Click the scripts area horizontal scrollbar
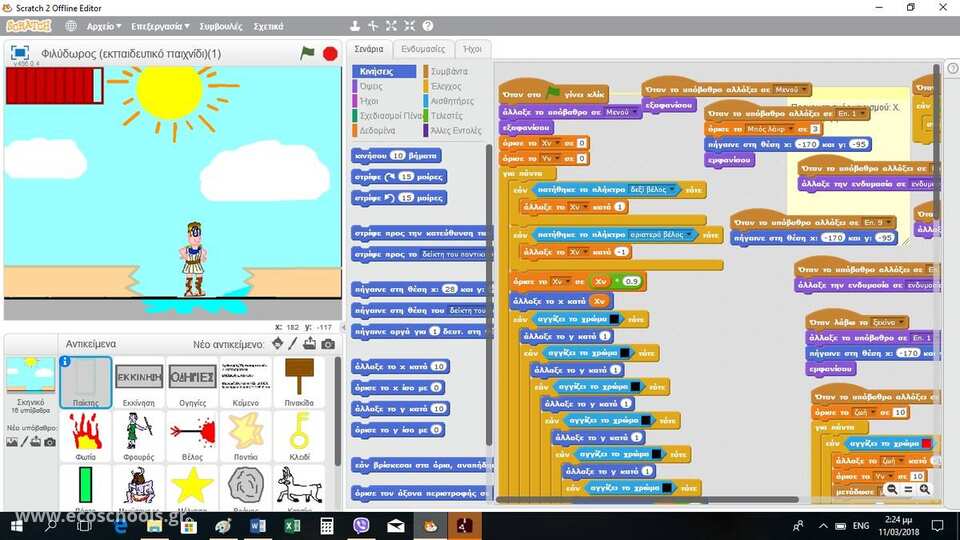Screen dimensions: 960x540 [649, 500]
